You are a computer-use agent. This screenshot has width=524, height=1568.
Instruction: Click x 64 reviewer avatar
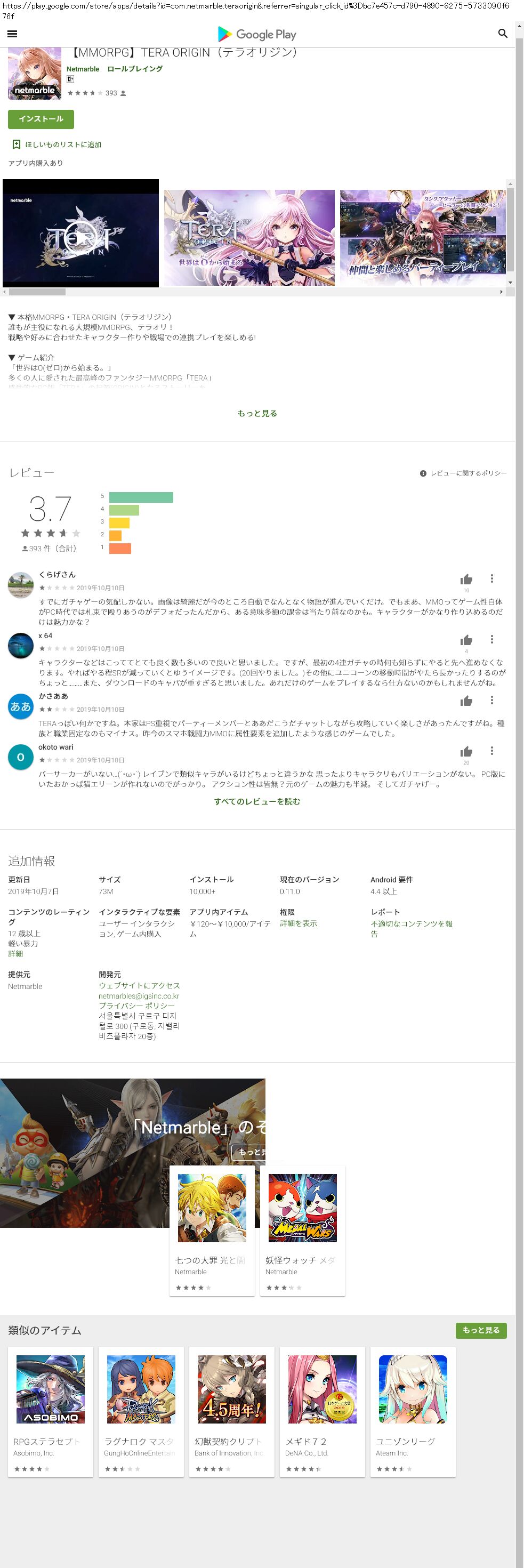[21, 646]
